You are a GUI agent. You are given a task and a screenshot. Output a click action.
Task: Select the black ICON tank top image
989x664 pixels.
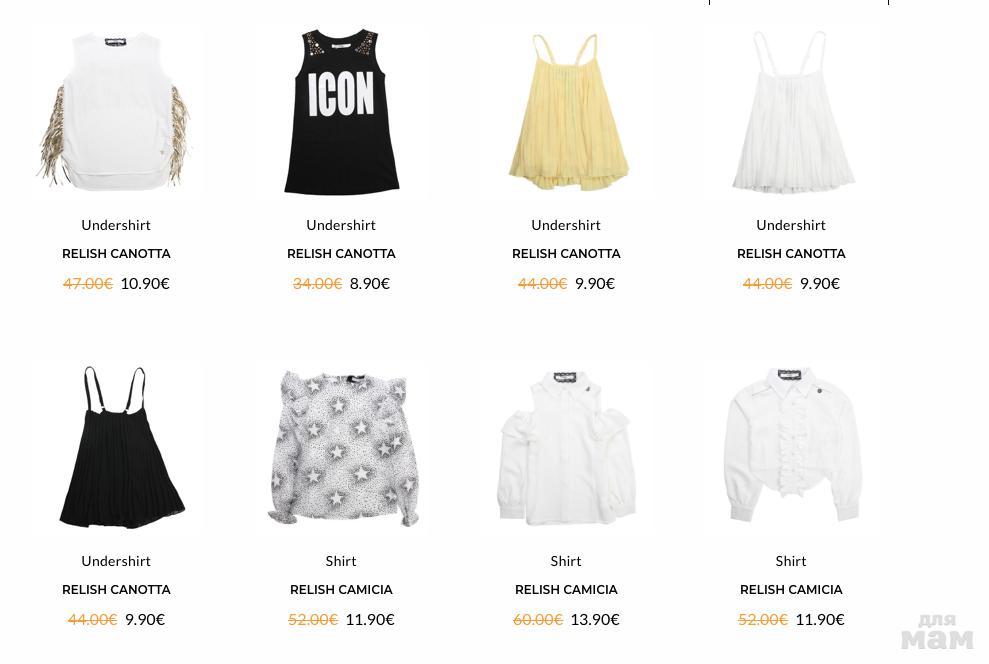(341, 111)
